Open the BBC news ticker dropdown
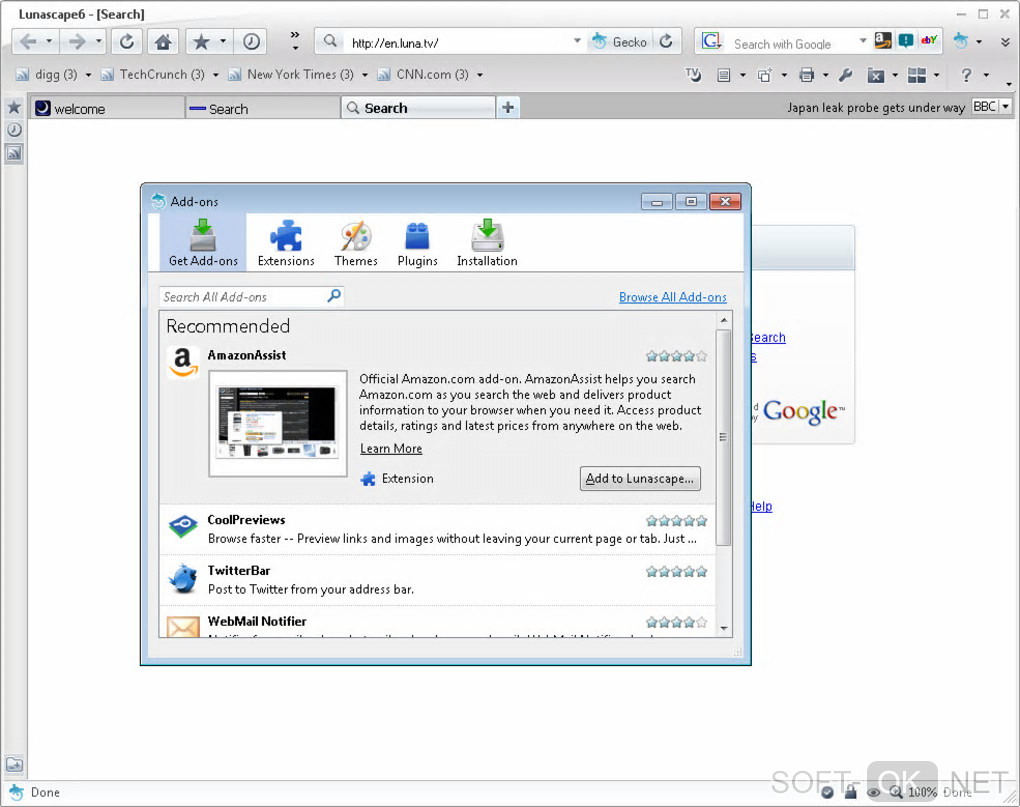 click(x=1006, y=106)
